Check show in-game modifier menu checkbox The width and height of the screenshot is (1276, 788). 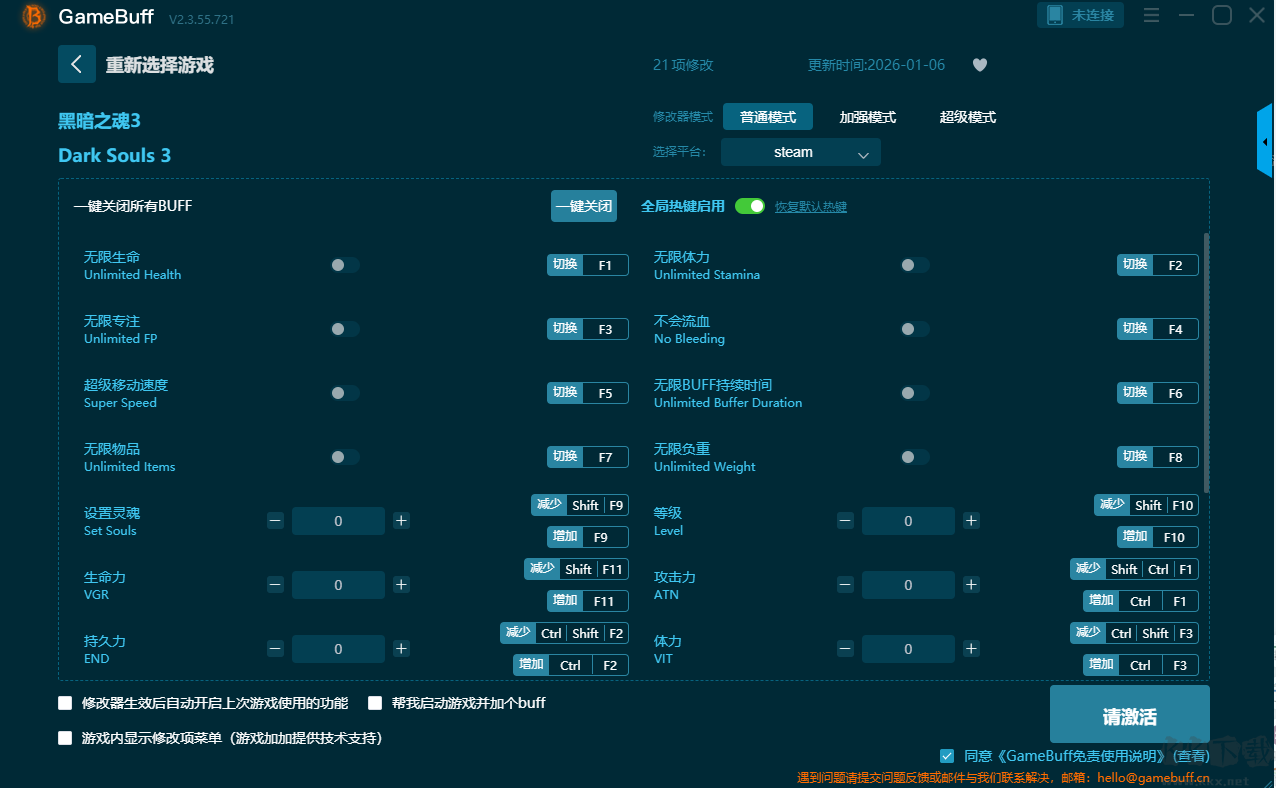[66, 738]
